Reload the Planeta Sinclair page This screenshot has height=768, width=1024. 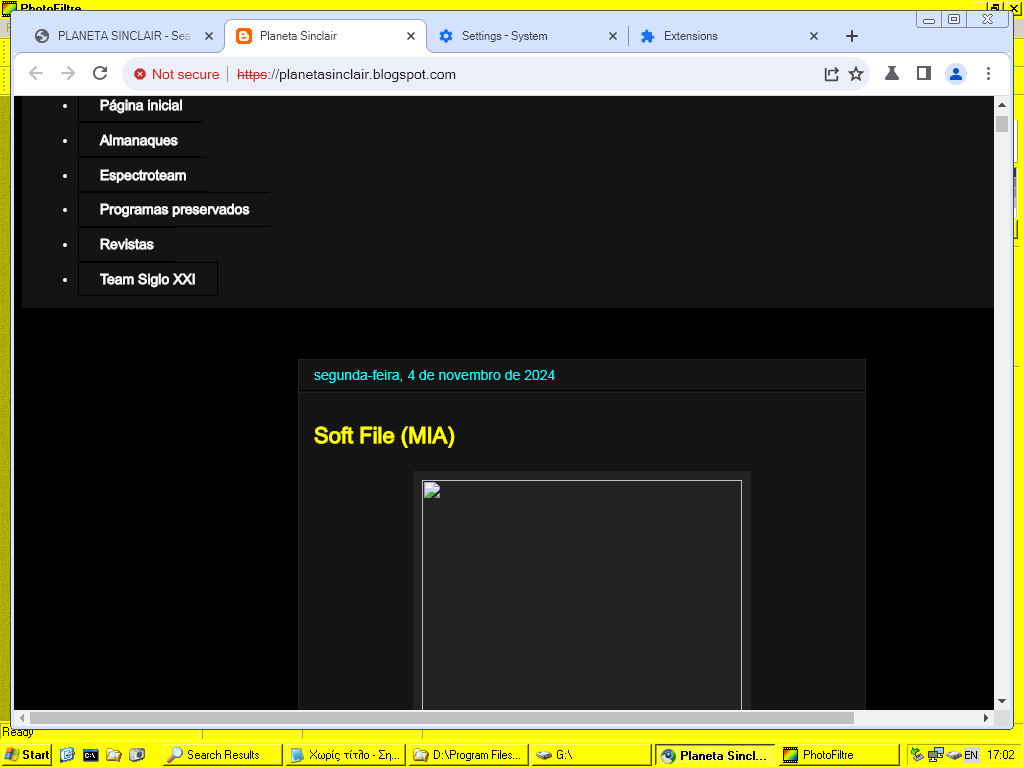pyautogui.click(x=100, y=74)
